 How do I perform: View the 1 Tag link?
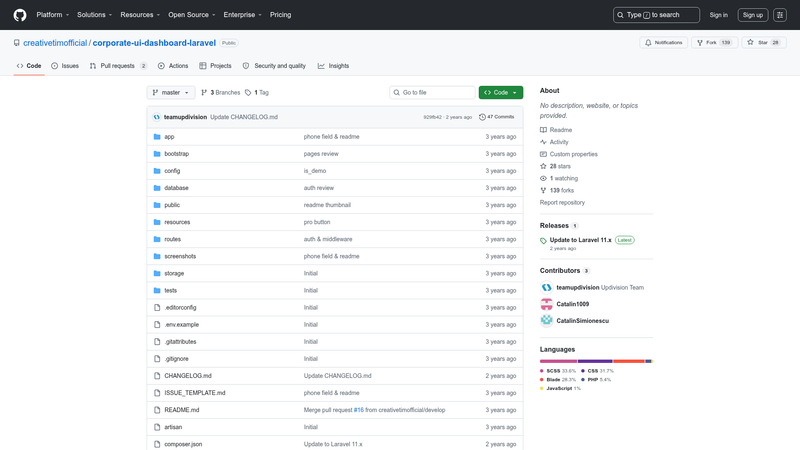[257, 92]
